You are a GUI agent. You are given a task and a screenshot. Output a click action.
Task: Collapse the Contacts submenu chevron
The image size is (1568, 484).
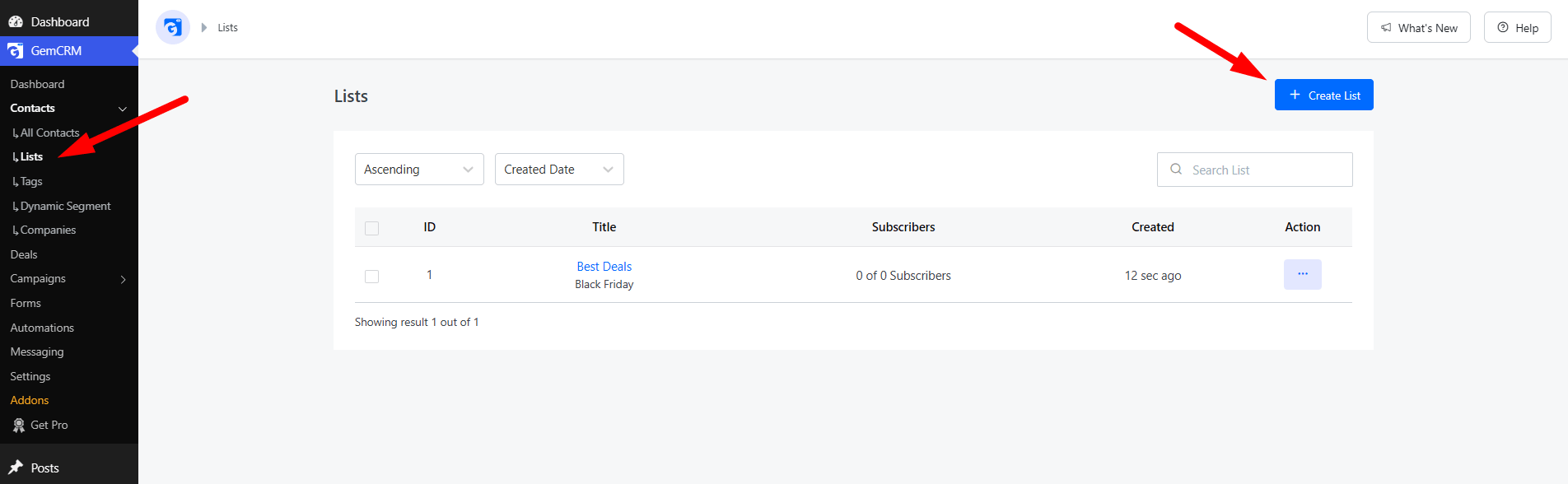pyautogui.click(x=123, y=109)
